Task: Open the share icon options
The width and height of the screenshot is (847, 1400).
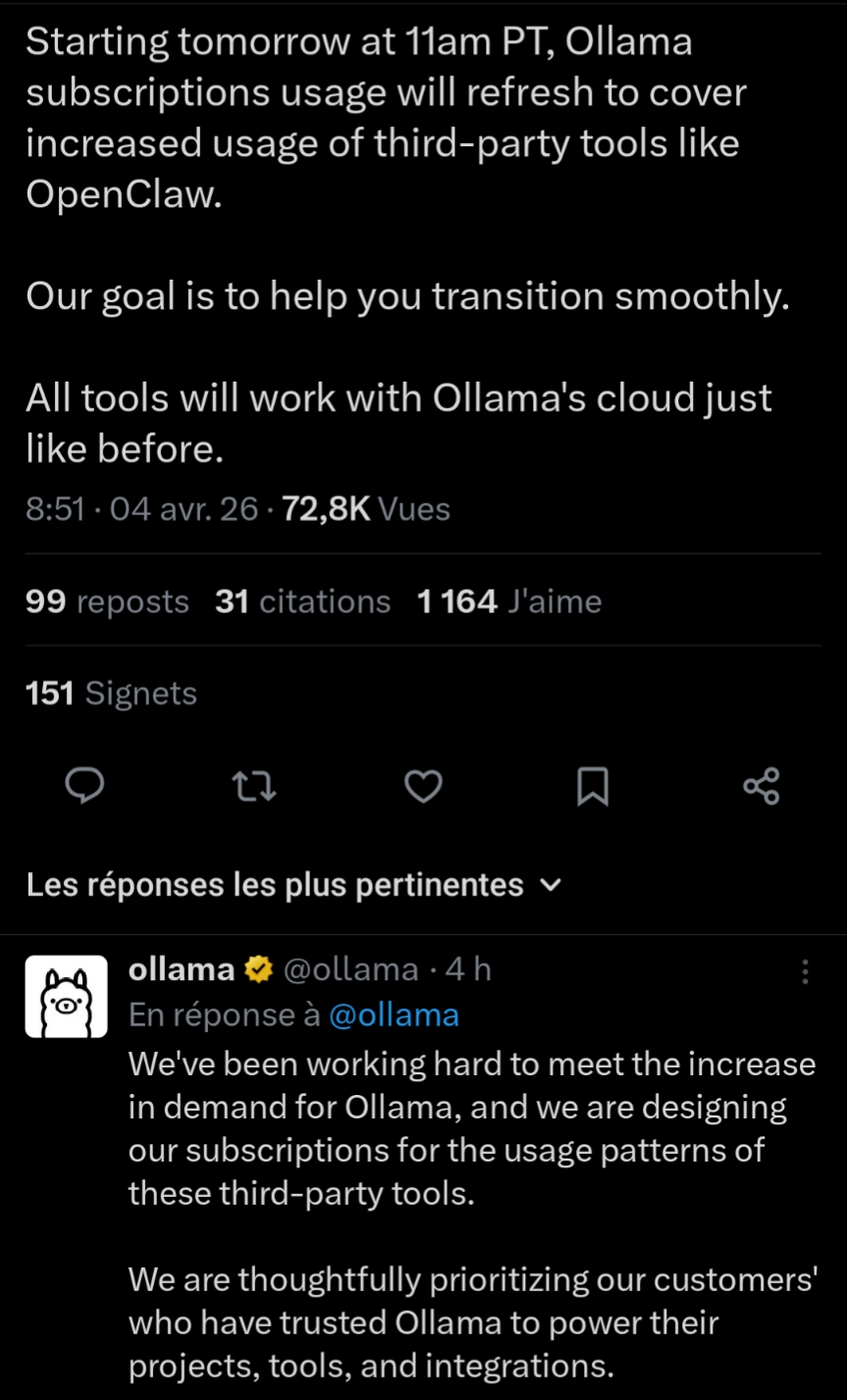Action: (761, 786)
